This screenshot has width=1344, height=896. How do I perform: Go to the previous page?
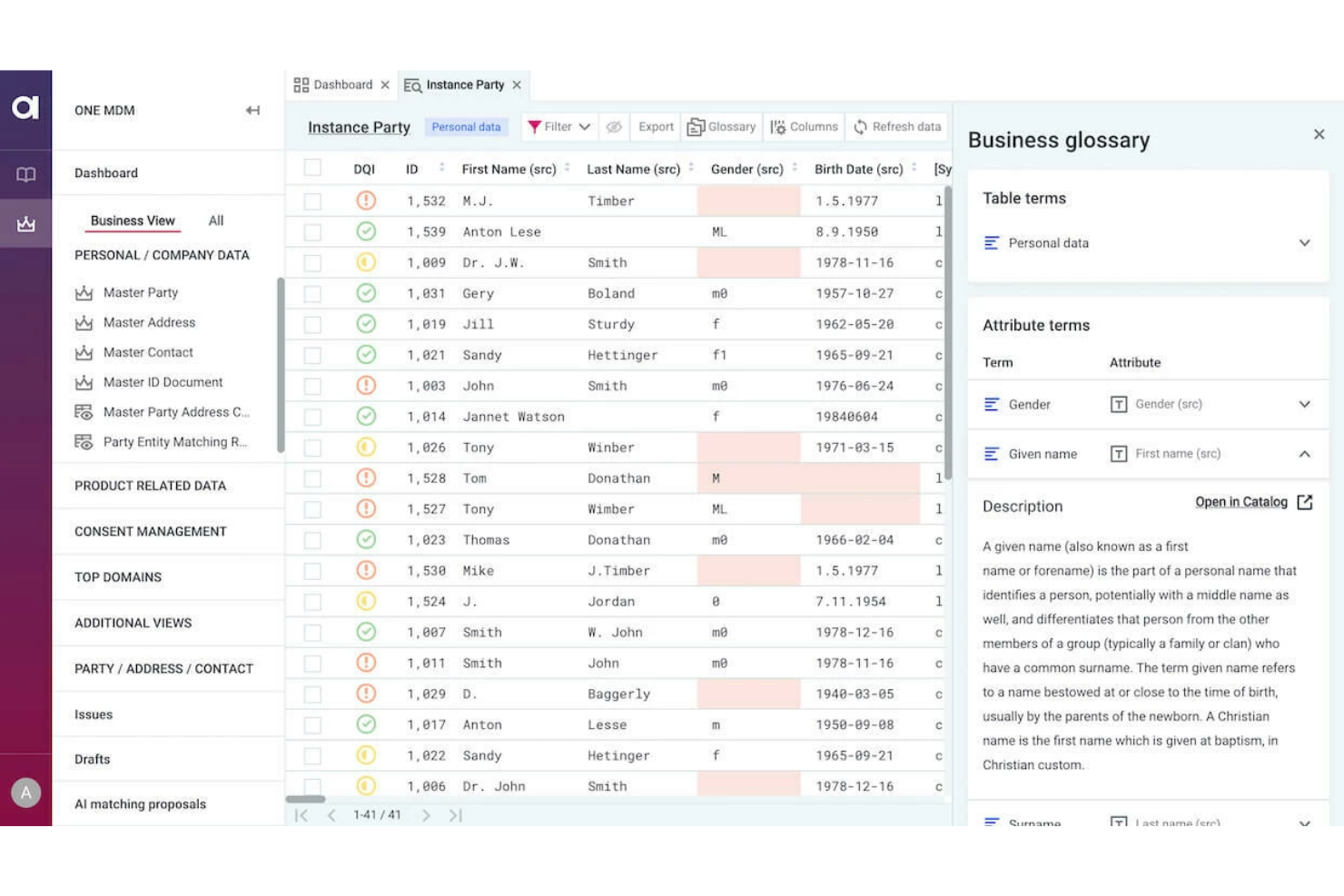click(x=331, y=815)
